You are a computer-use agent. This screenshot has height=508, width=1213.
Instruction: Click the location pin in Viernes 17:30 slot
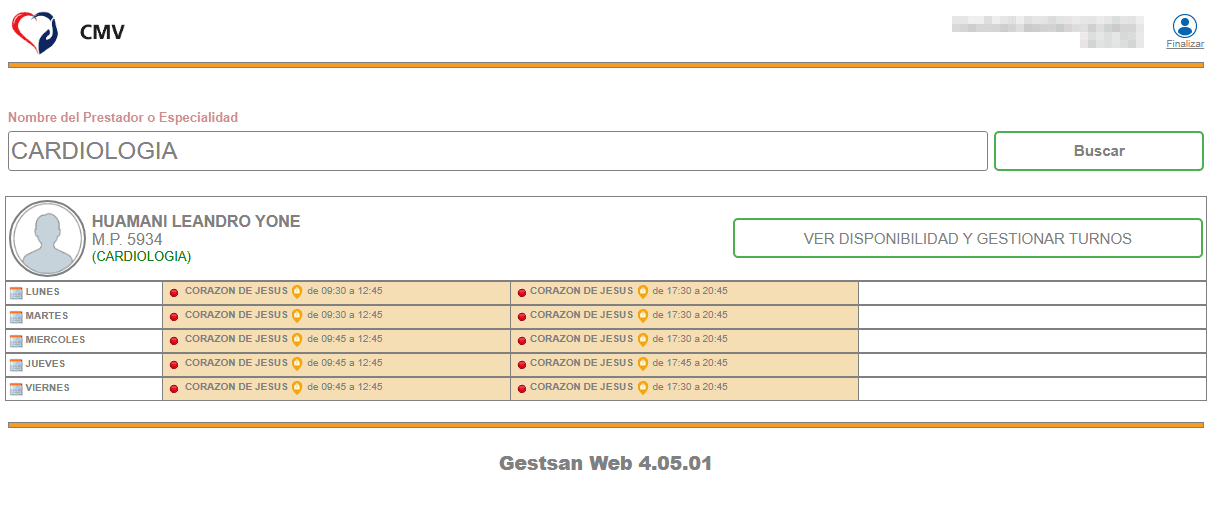point(643,387)
